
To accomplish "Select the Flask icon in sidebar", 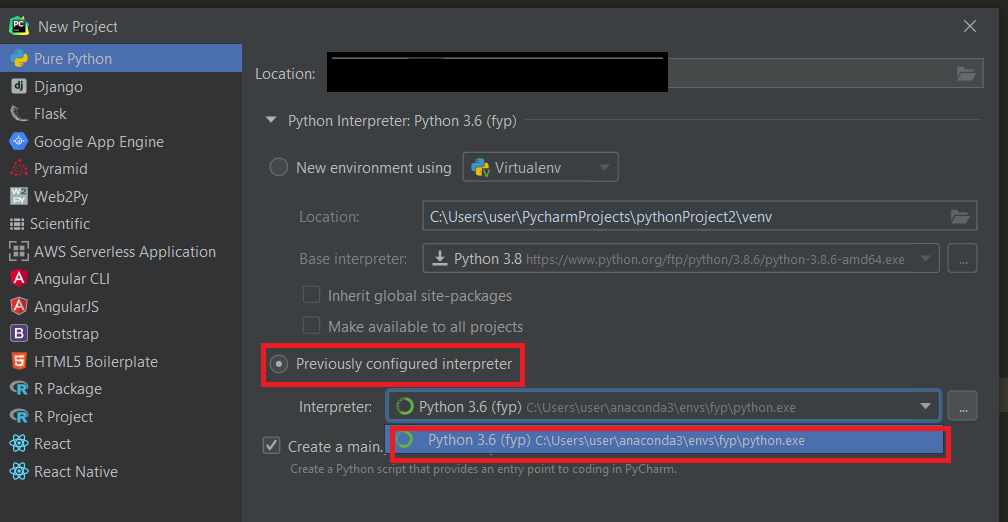I will coord(18,114).
